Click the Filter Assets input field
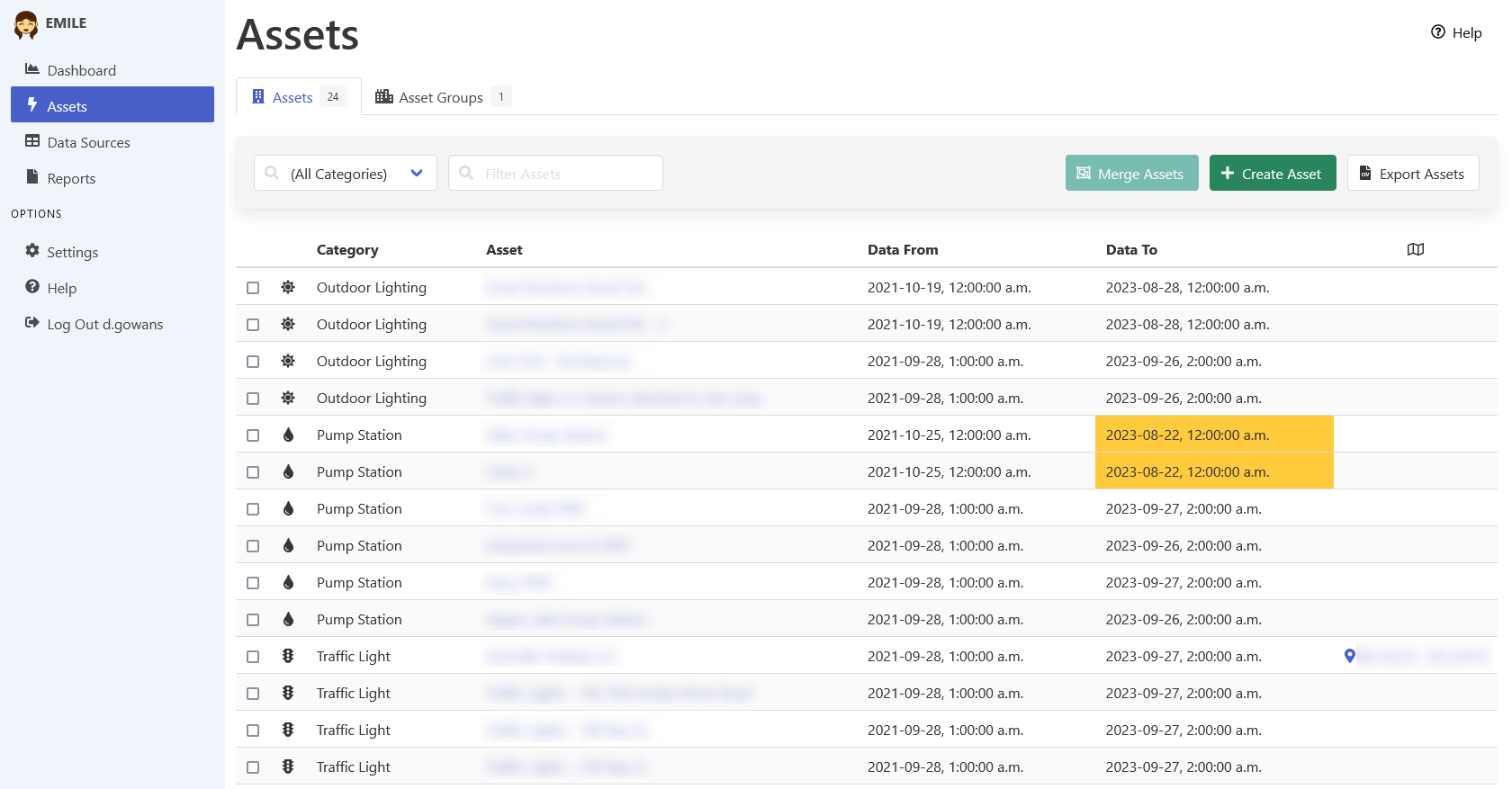Viewport: 1512px width, 789px height. [x=555, y=173]
